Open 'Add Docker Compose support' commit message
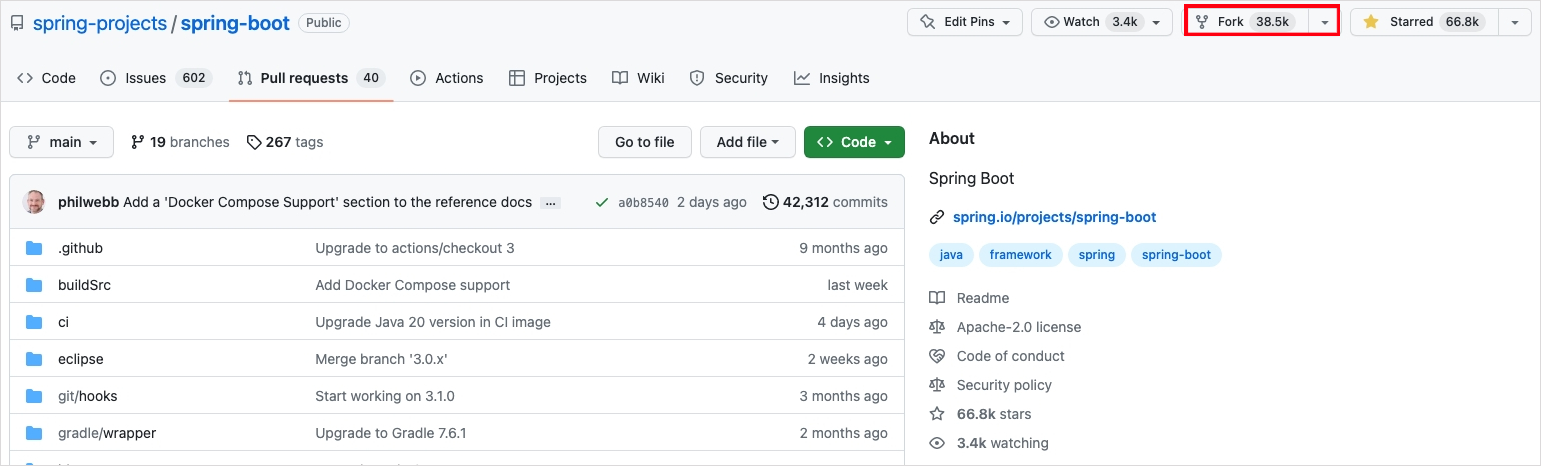 click(x=412, y=285)
